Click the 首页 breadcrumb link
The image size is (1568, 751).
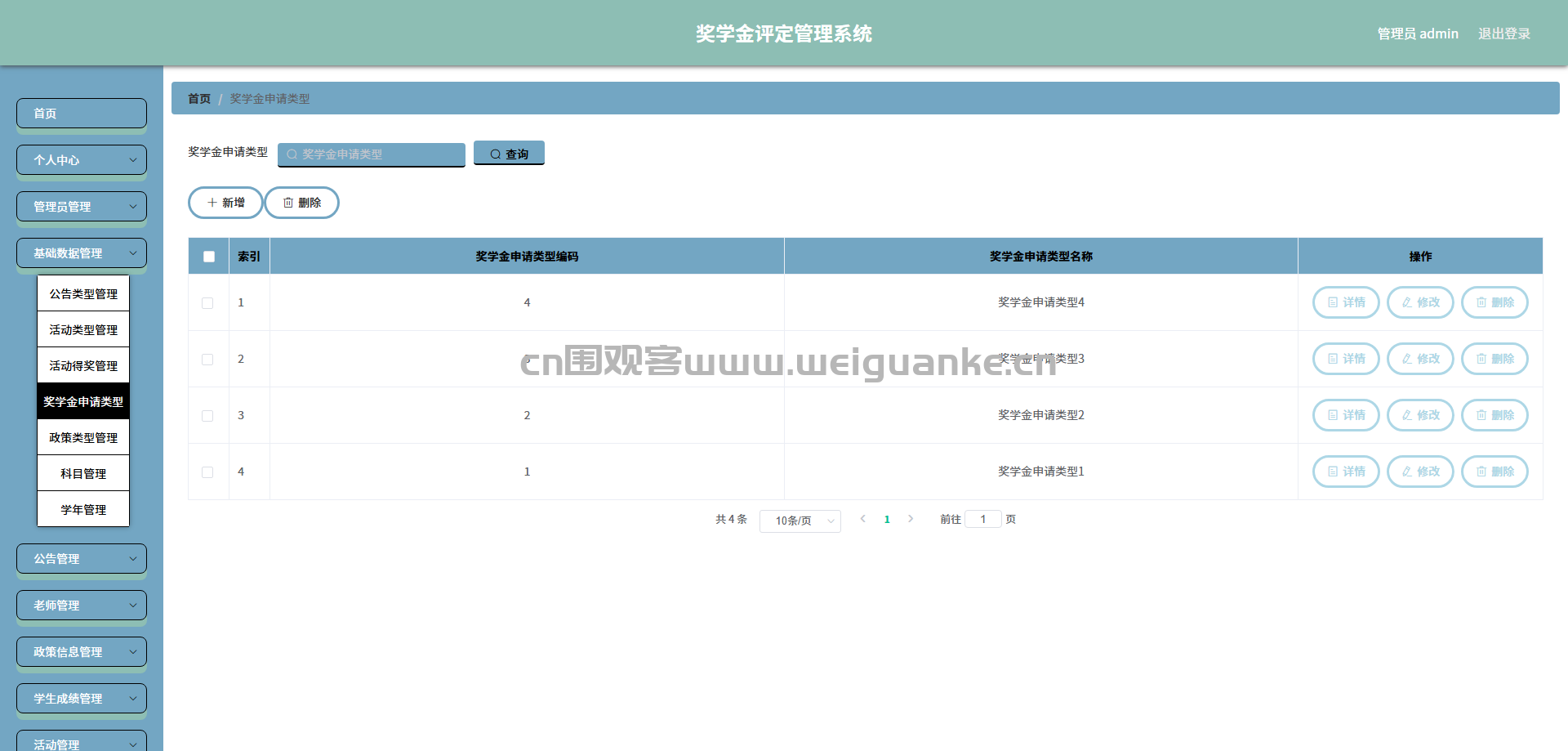[199, 98]
